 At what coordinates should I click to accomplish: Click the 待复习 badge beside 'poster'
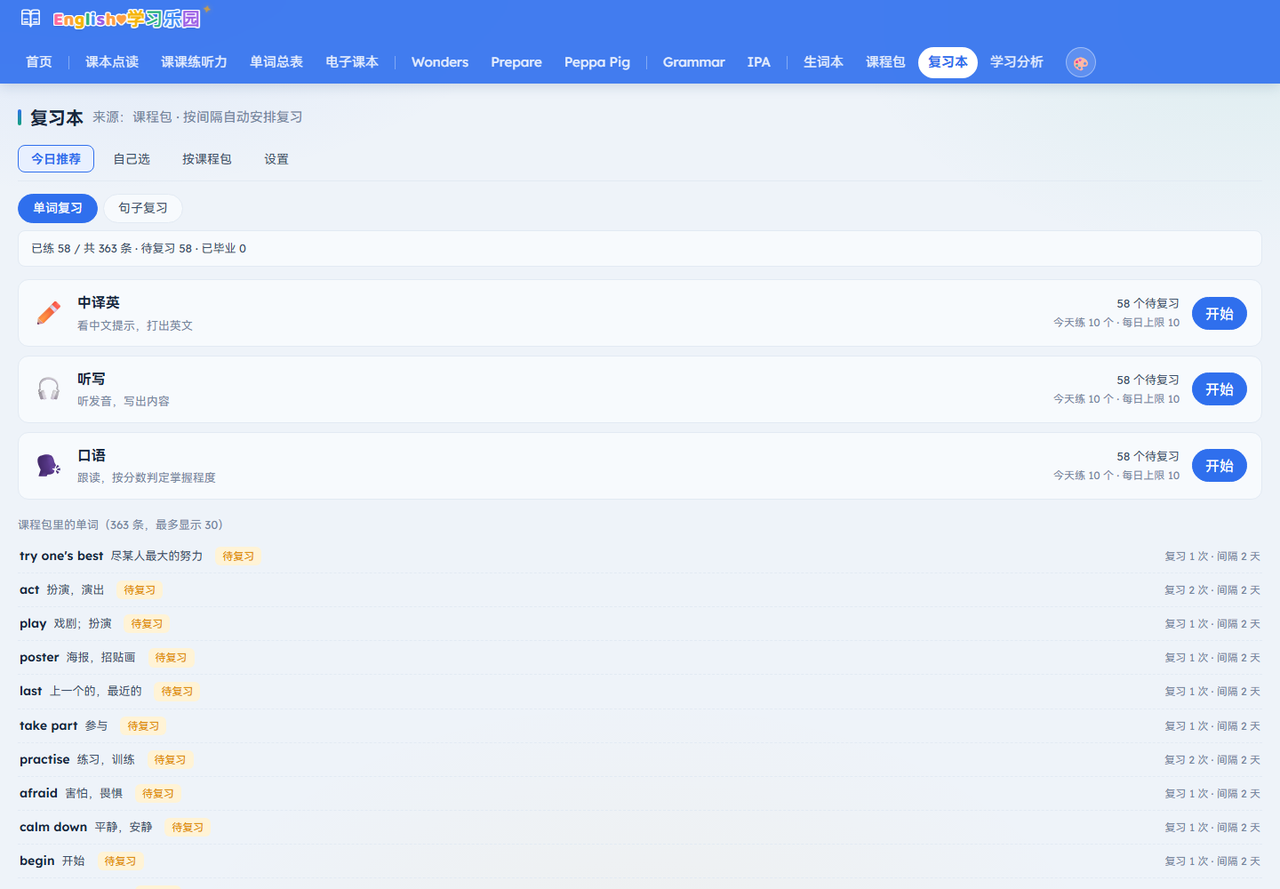tap(171, 658)
